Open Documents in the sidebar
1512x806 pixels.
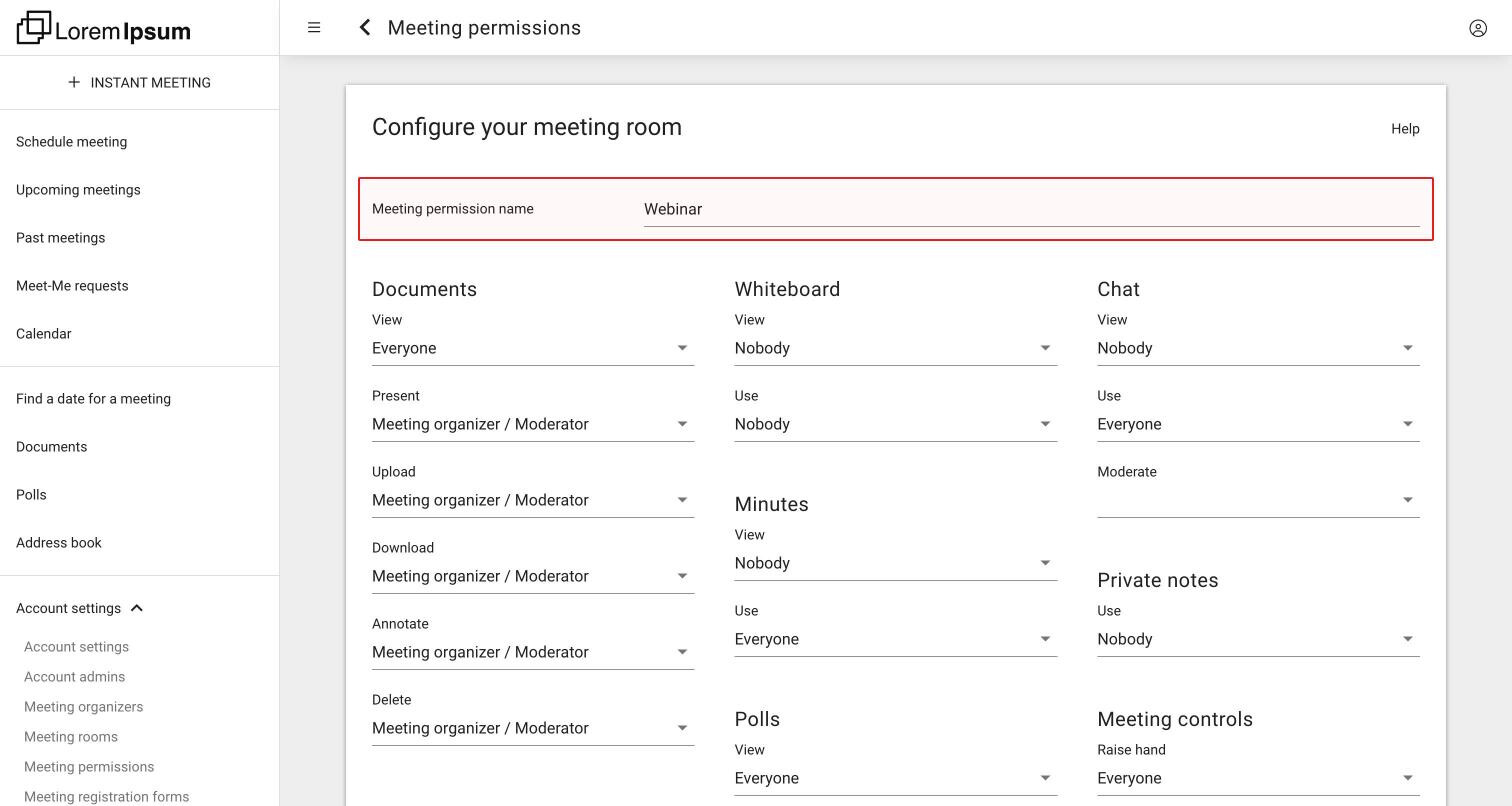tap(51, 447)
